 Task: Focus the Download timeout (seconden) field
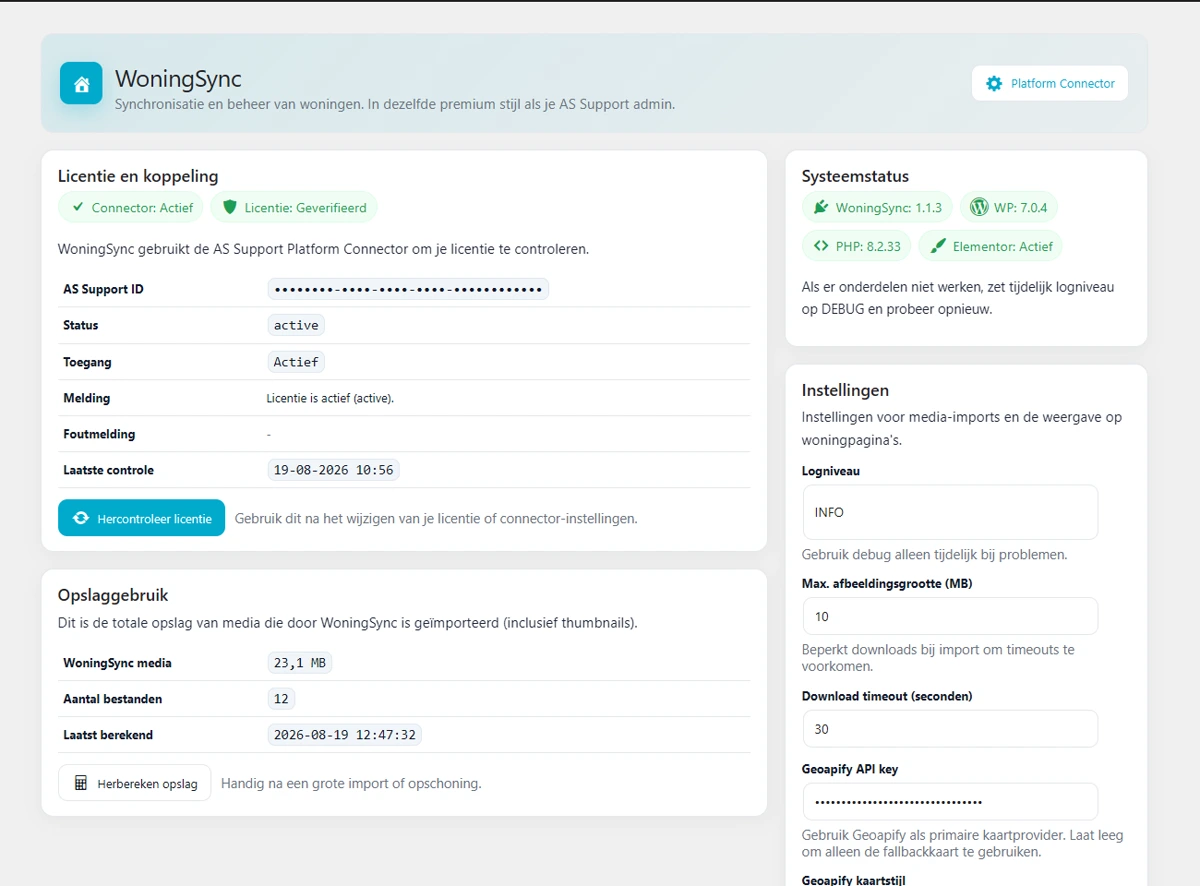pyautogui.click(x=950, y=729)
